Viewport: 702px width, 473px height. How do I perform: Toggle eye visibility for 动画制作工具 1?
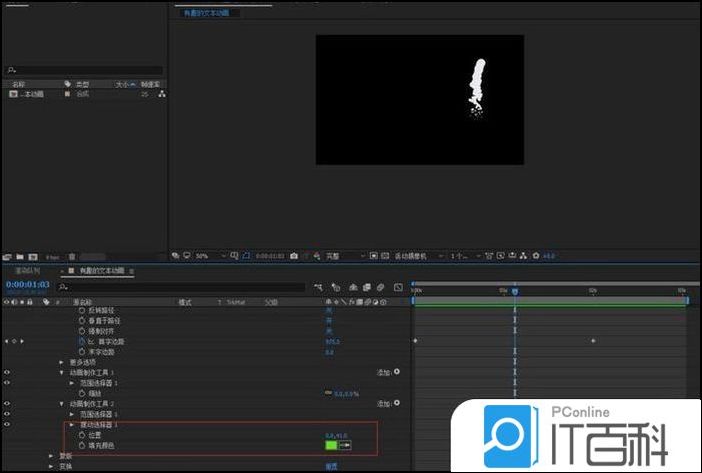(x=7, y=372)
